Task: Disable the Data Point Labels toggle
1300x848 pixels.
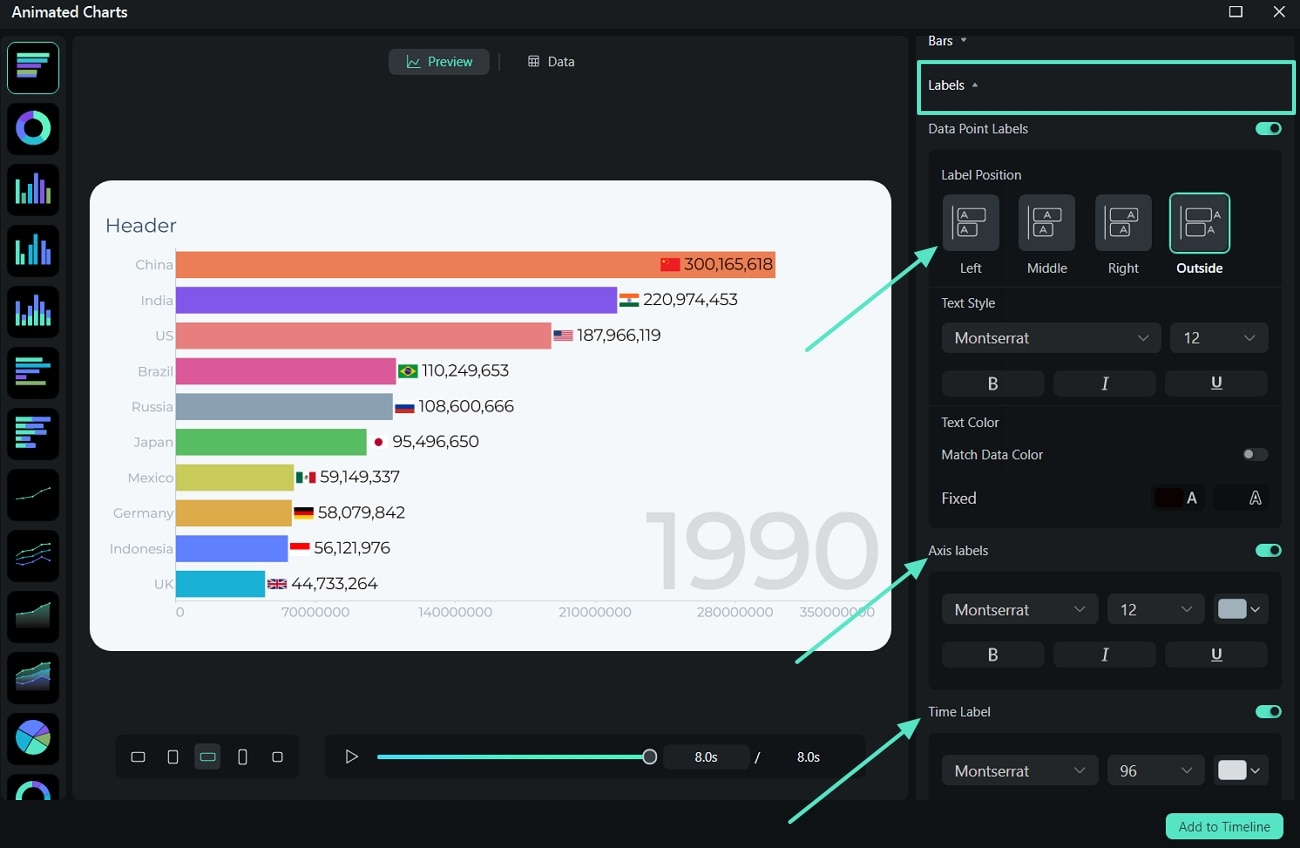Action: click(1268, 128)
